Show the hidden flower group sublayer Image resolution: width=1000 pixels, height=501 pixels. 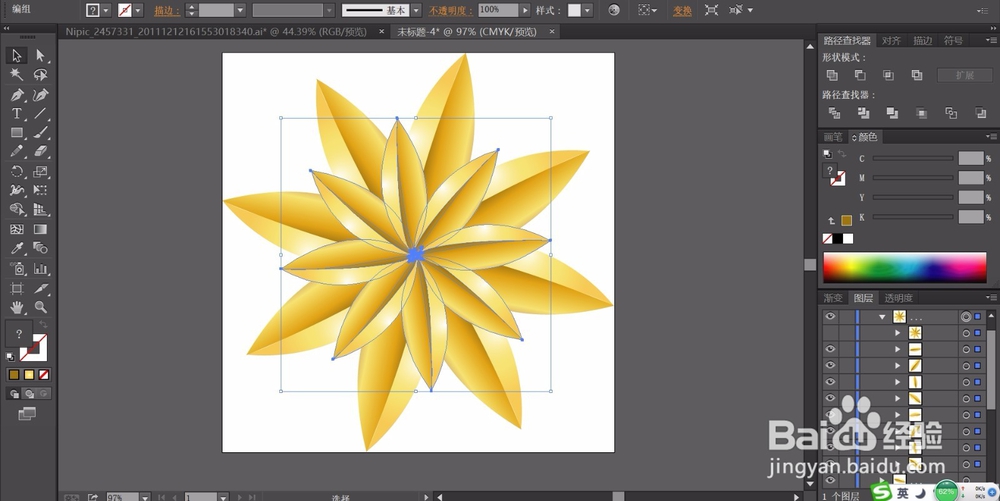pyautogui.click(x=830, y=333)
